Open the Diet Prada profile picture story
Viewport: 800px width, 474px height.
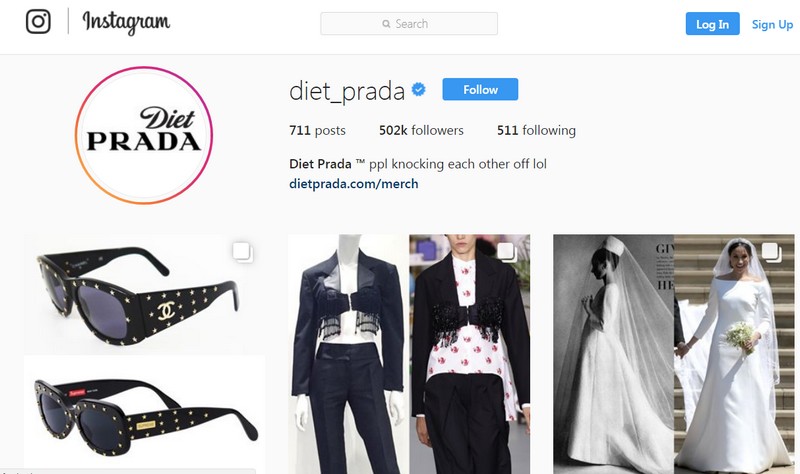(x=143, y=135)
